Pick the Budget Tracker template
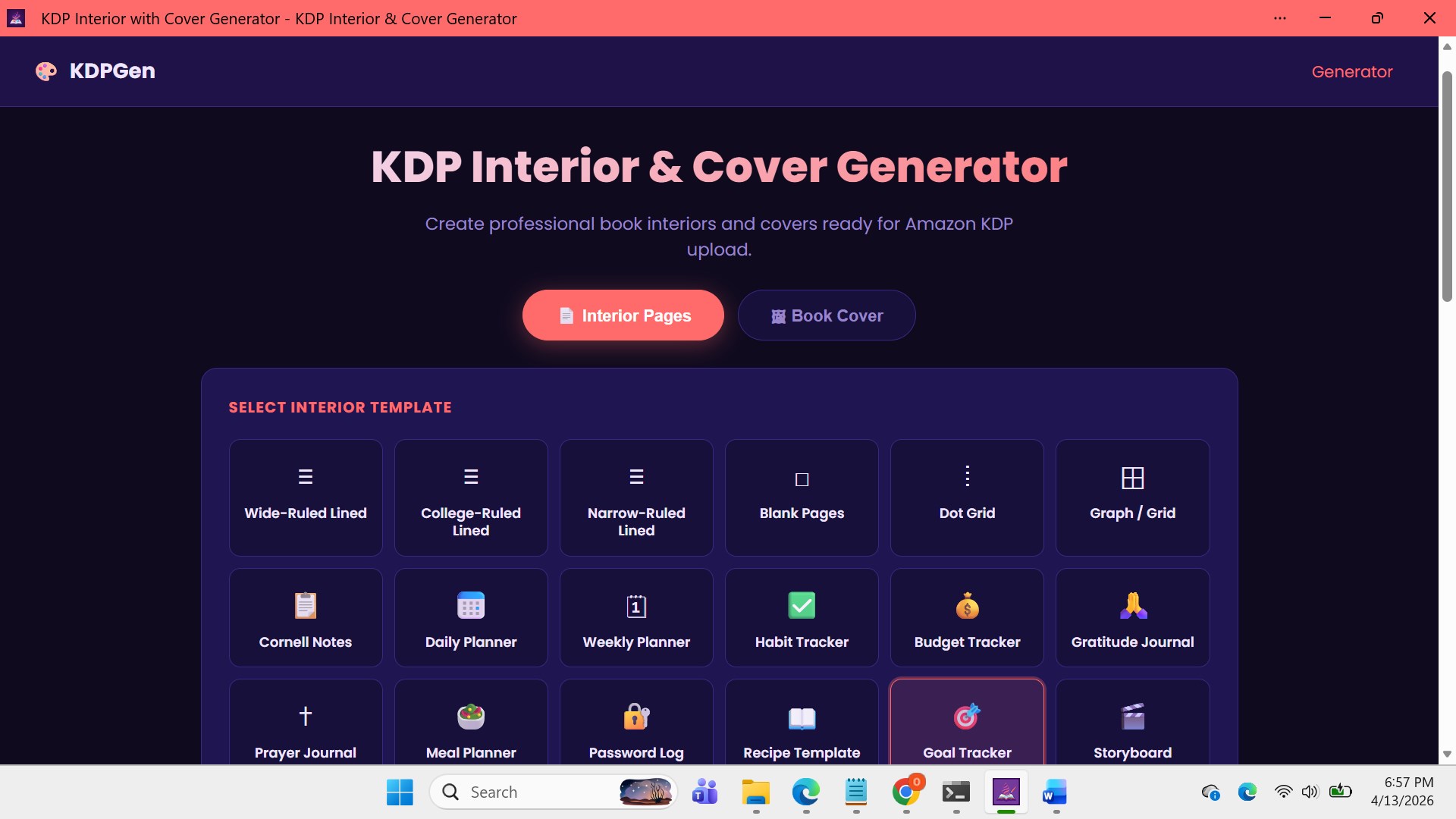1456x819 pixels. 967,618
